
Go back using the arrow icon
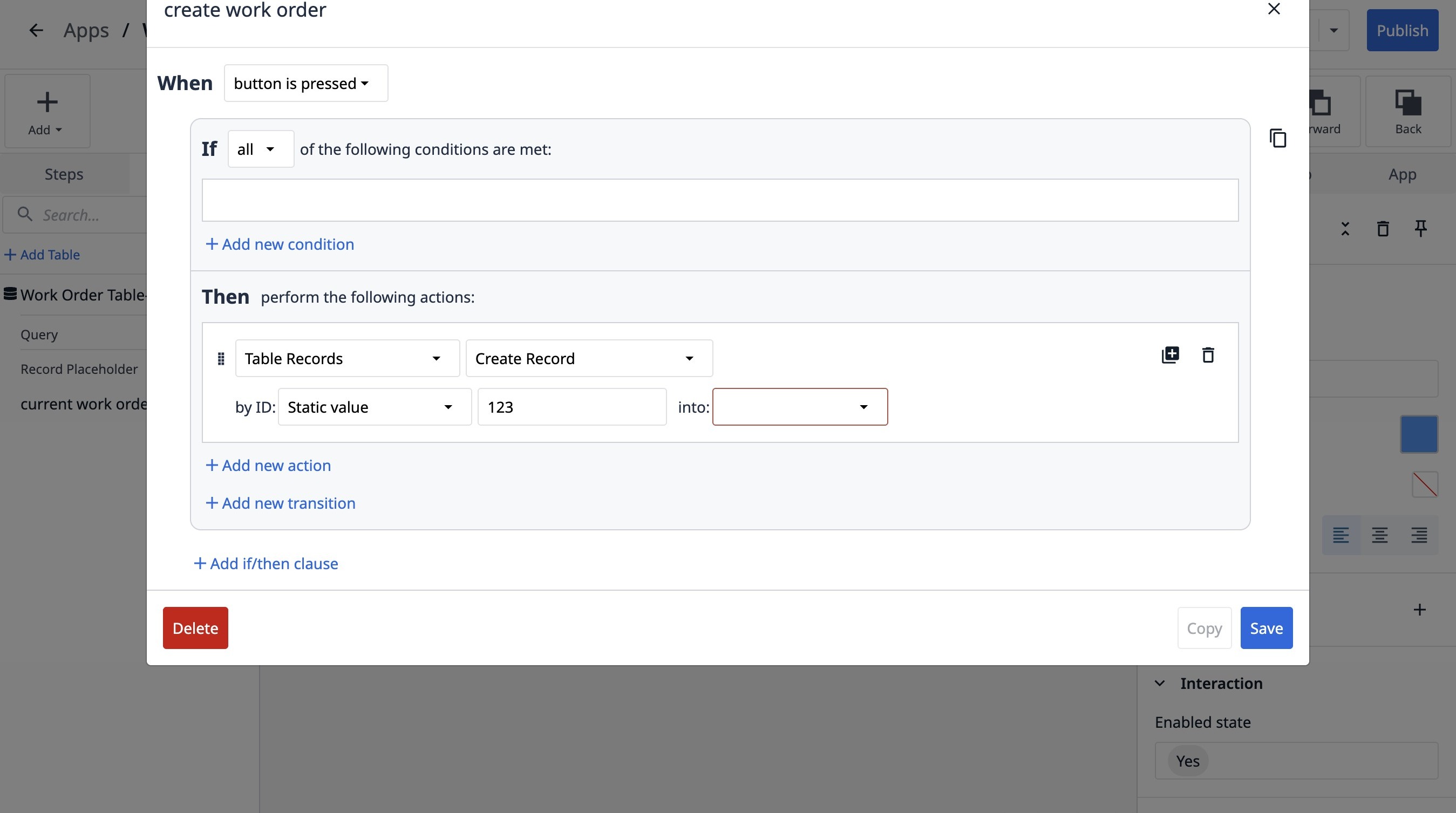pos(36,31)
